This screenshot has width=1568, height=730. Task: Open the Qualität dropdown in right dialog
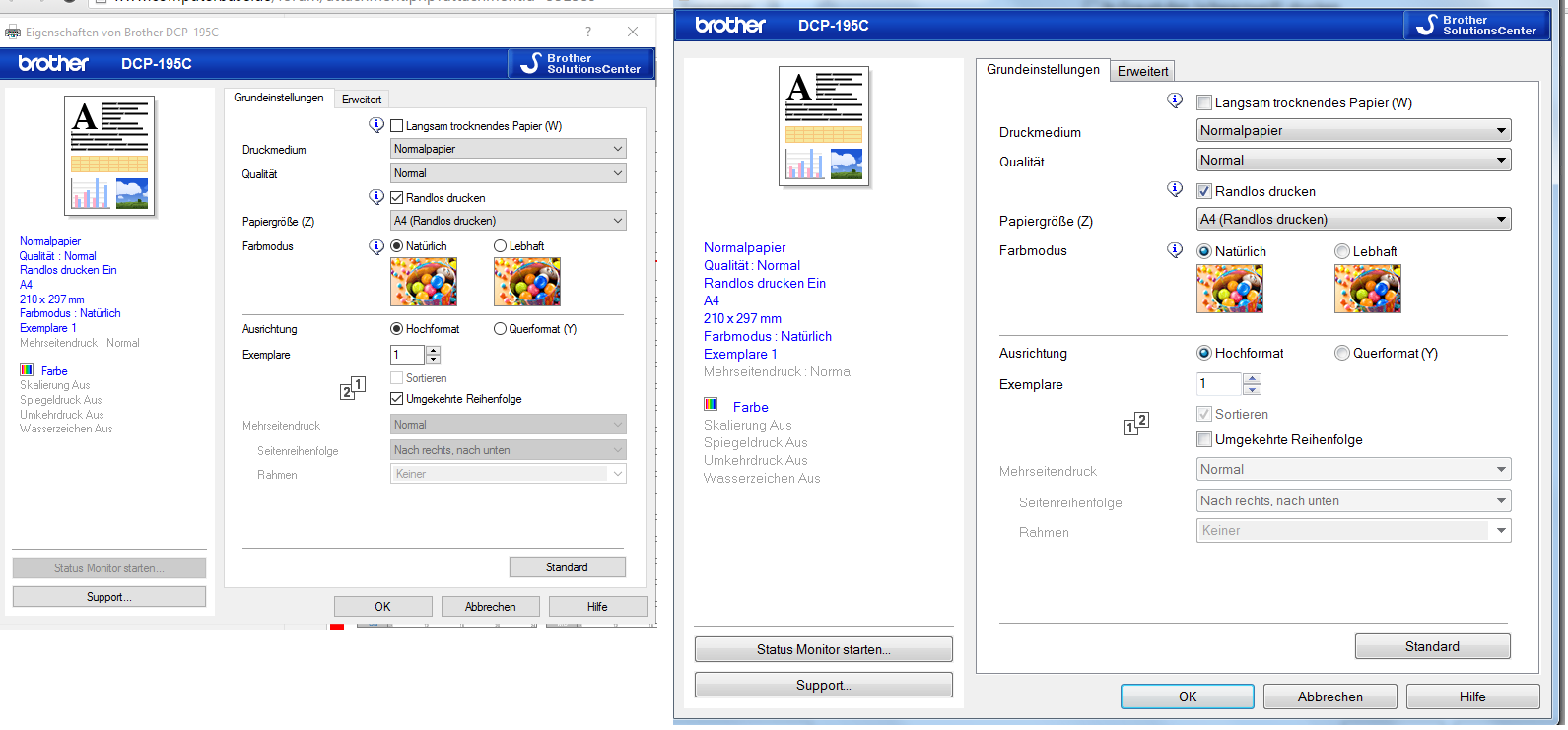point(1354,160)
